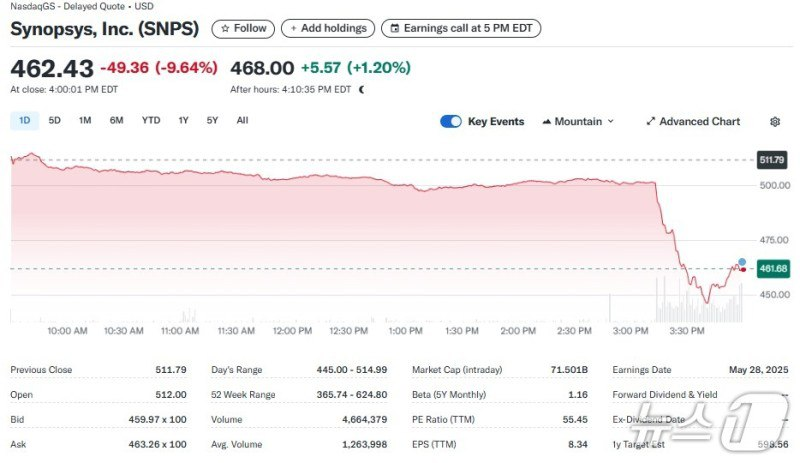Select the 5D time range tab
Image resolution: width=800 pixels, height=463 pixels.
(x=55, y=120)
